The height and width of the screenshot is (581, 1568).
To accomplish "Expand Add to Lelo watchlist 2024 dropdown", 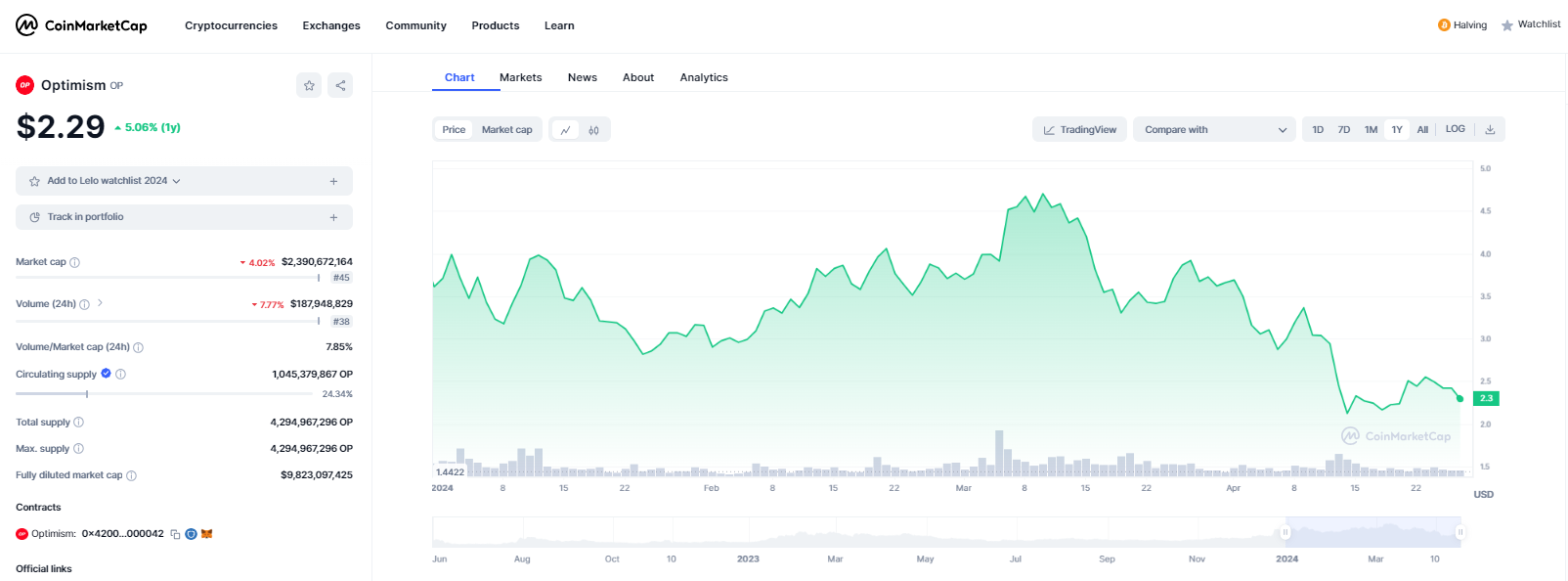I will tap(176, 181).
